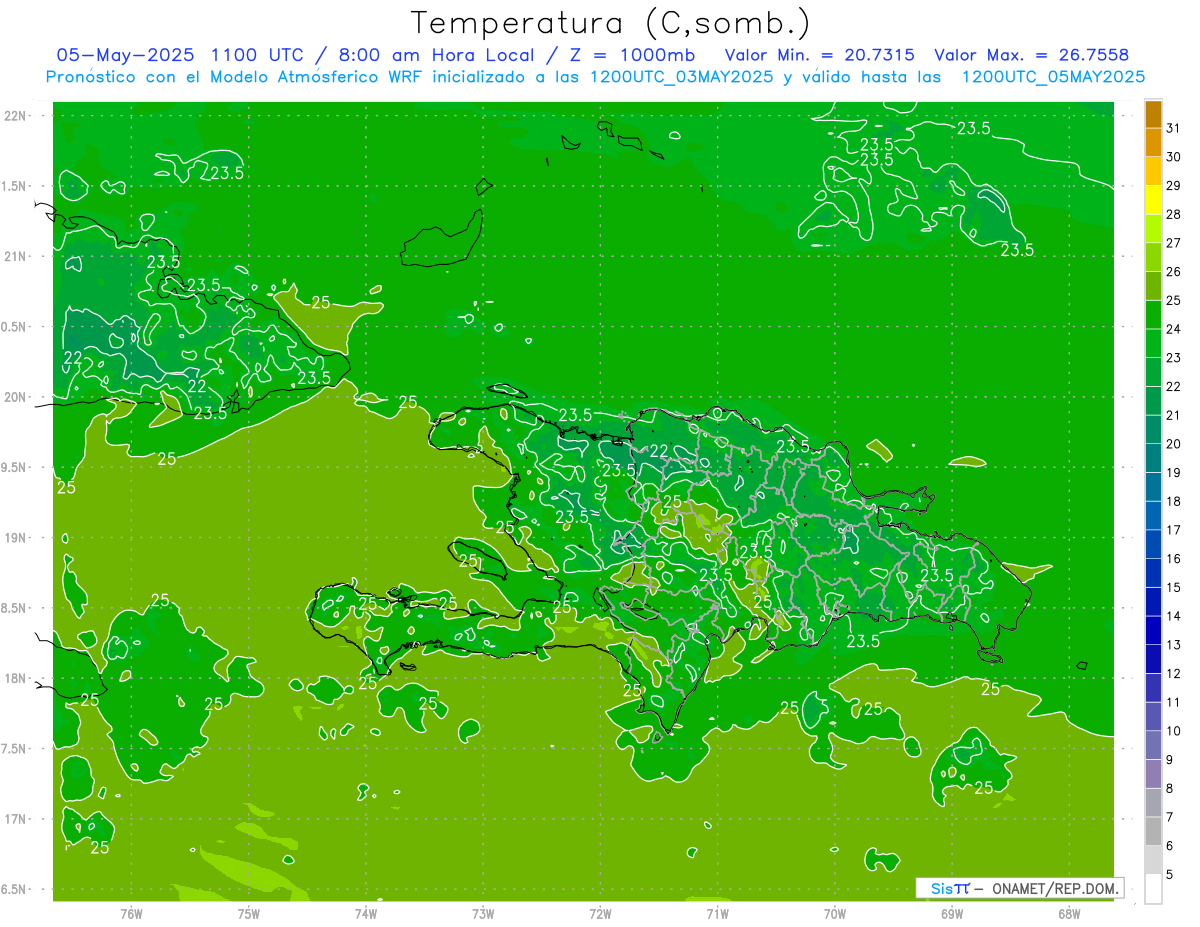Click the purple swatch between 8 and 9
The image size is (1200, 927).
(x=1153, y=774)
